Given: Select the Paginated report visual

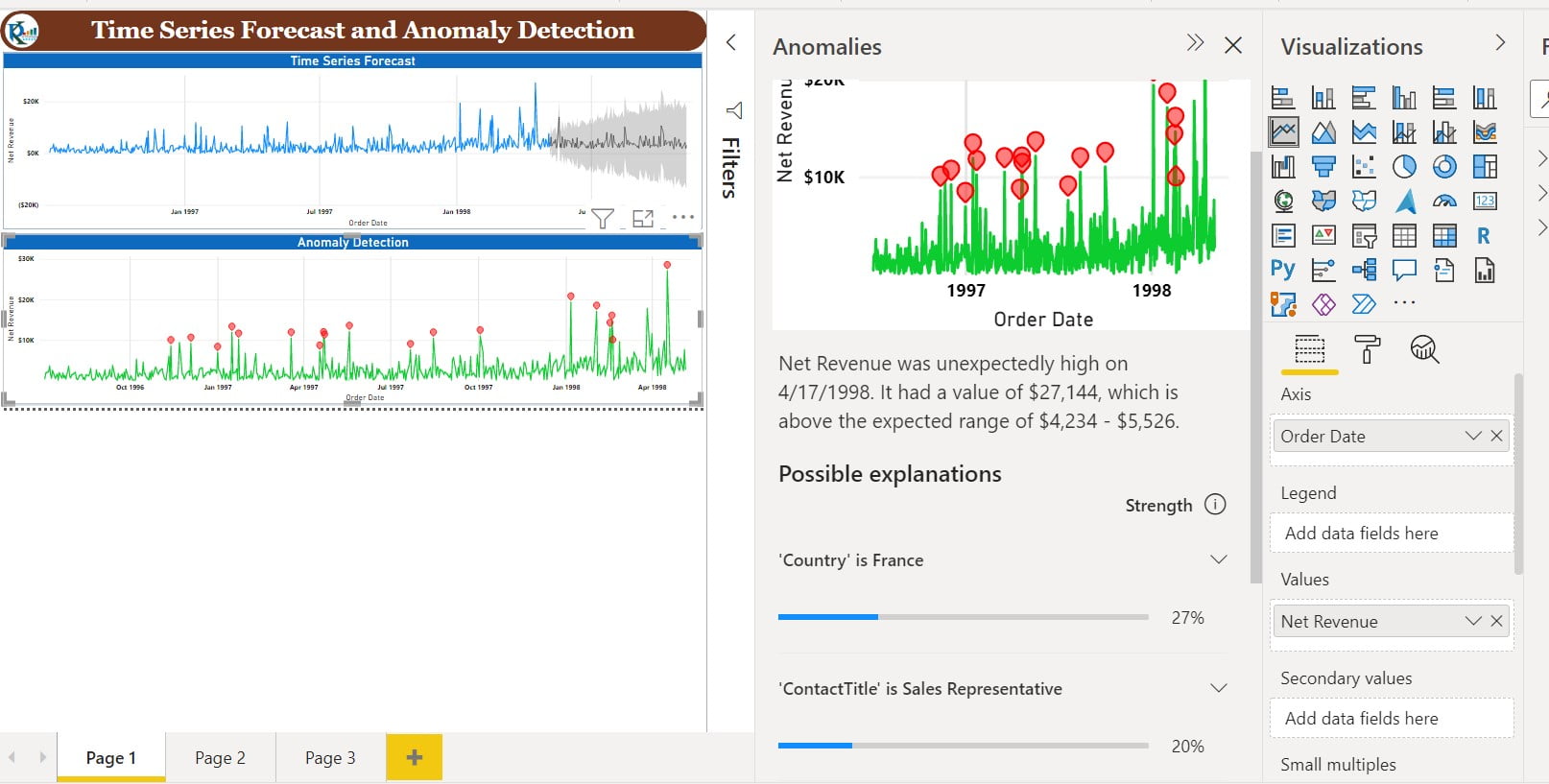Looking at the screenshot, I should click(x=1485, y=271).
